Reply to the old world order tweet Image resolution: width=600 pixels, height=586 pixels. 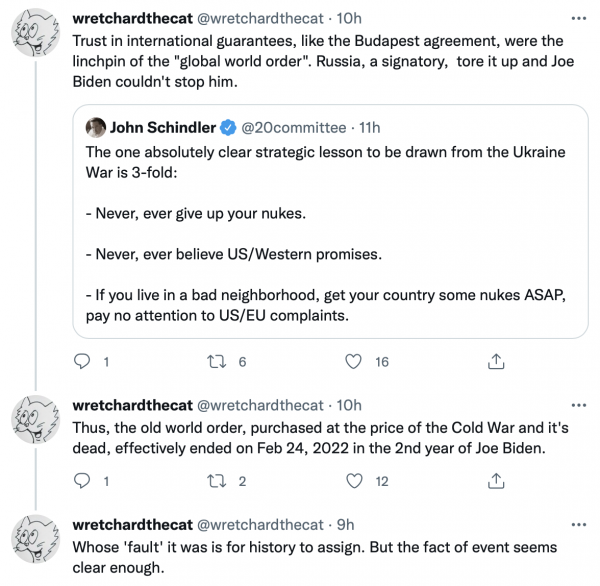[x=84, y=481]
